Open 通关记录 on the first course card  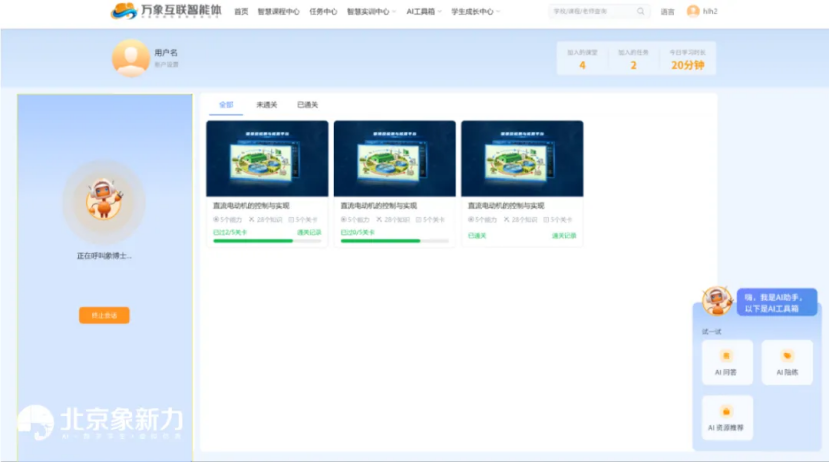click(x=309, y=232)
